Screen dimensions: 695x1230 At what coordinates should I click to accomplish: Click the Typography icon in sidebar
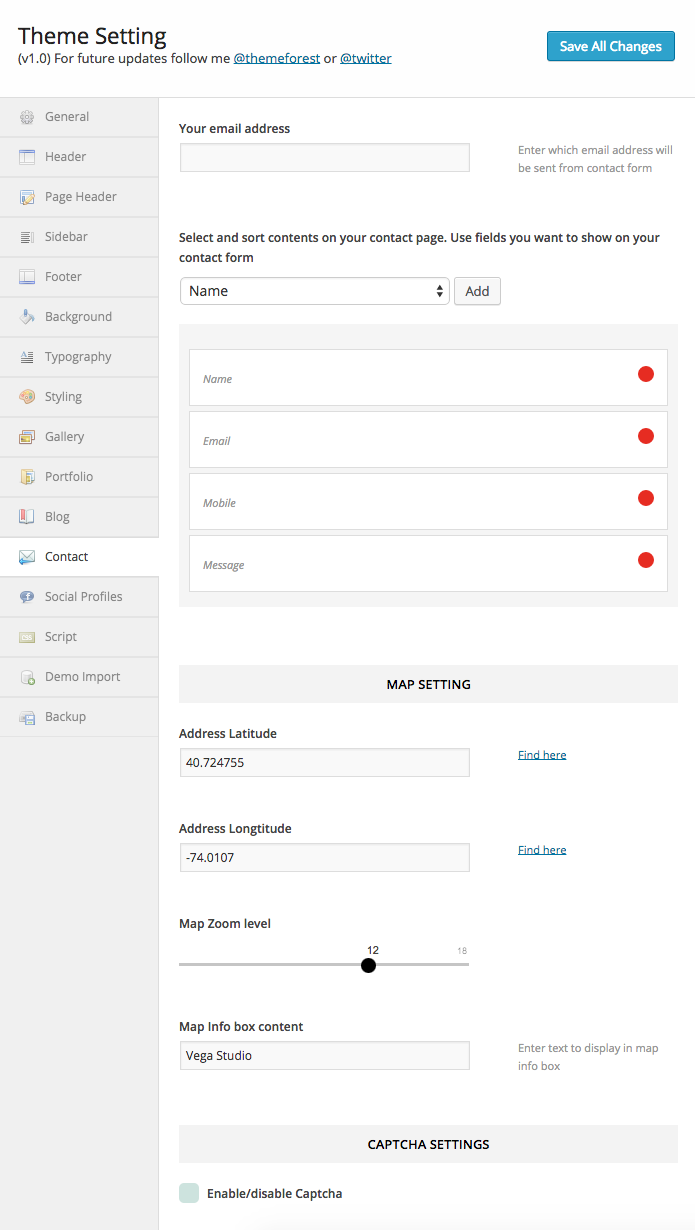(x=27, y=357)
